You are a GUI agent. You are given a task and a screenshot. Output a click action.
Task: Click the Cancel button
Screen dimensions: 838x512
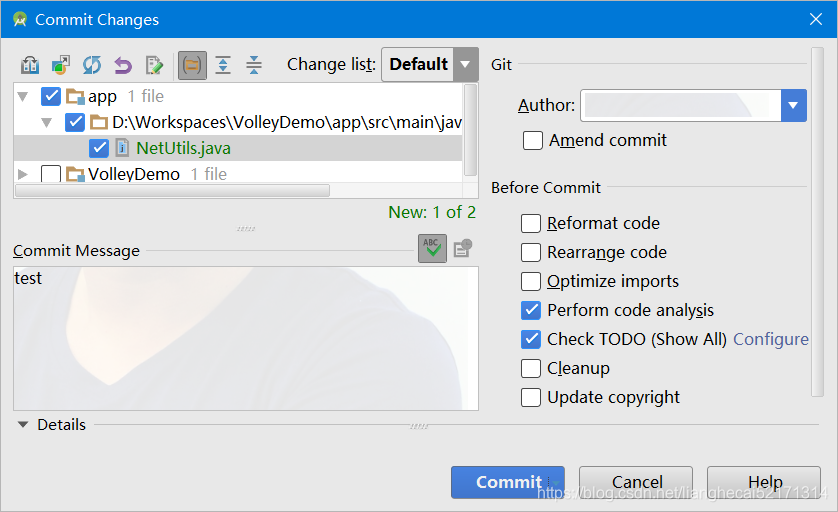[x=636, y=483]
